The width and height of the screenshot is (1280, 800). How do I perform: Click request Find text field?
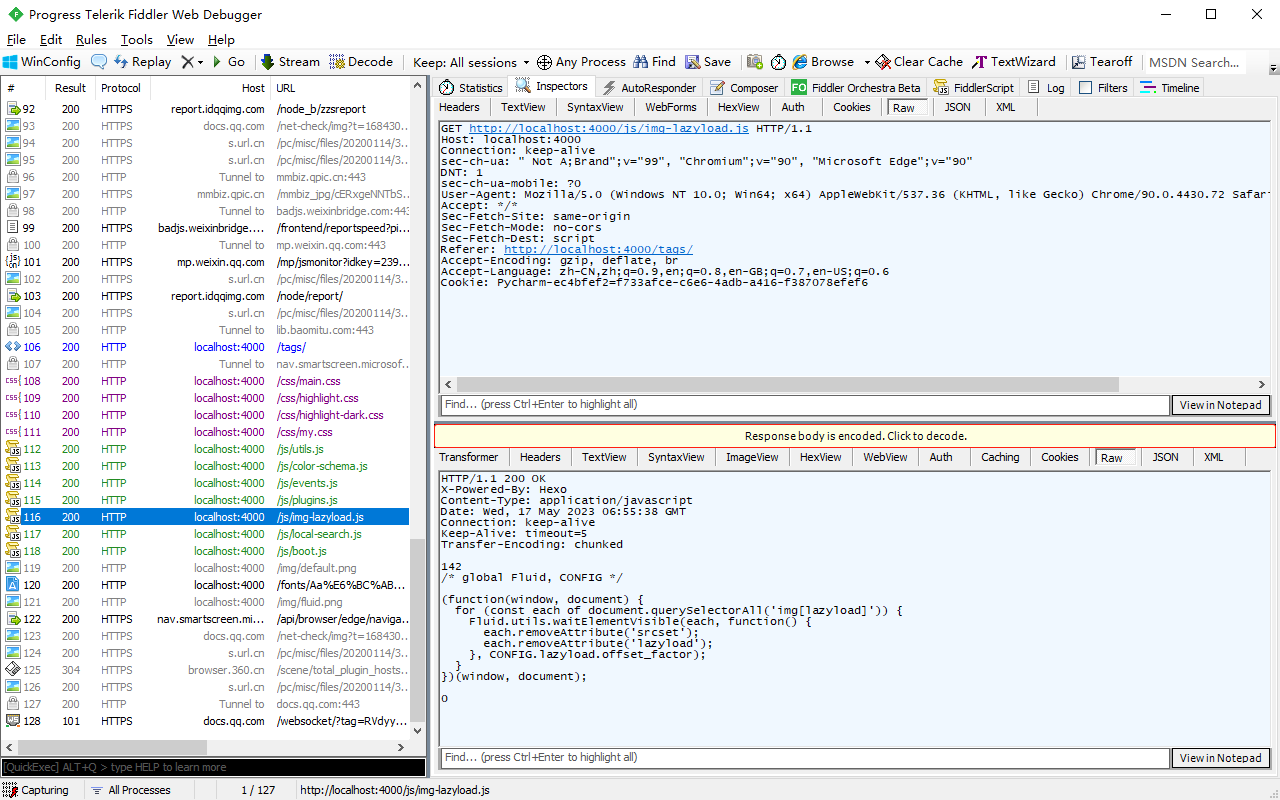(805, 405)
